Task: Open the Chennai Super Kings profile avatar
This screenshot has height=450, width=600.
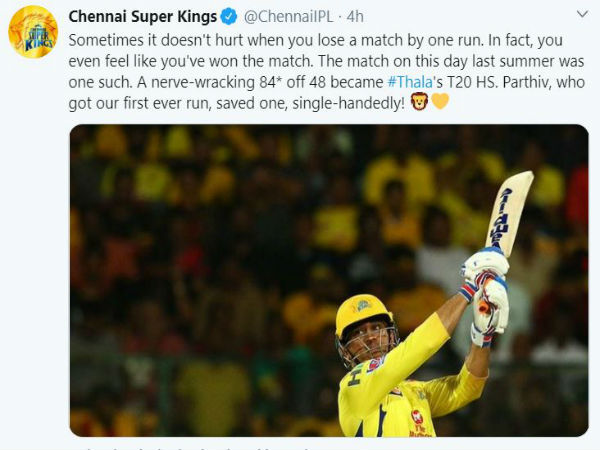Action: tap(33, 31)
